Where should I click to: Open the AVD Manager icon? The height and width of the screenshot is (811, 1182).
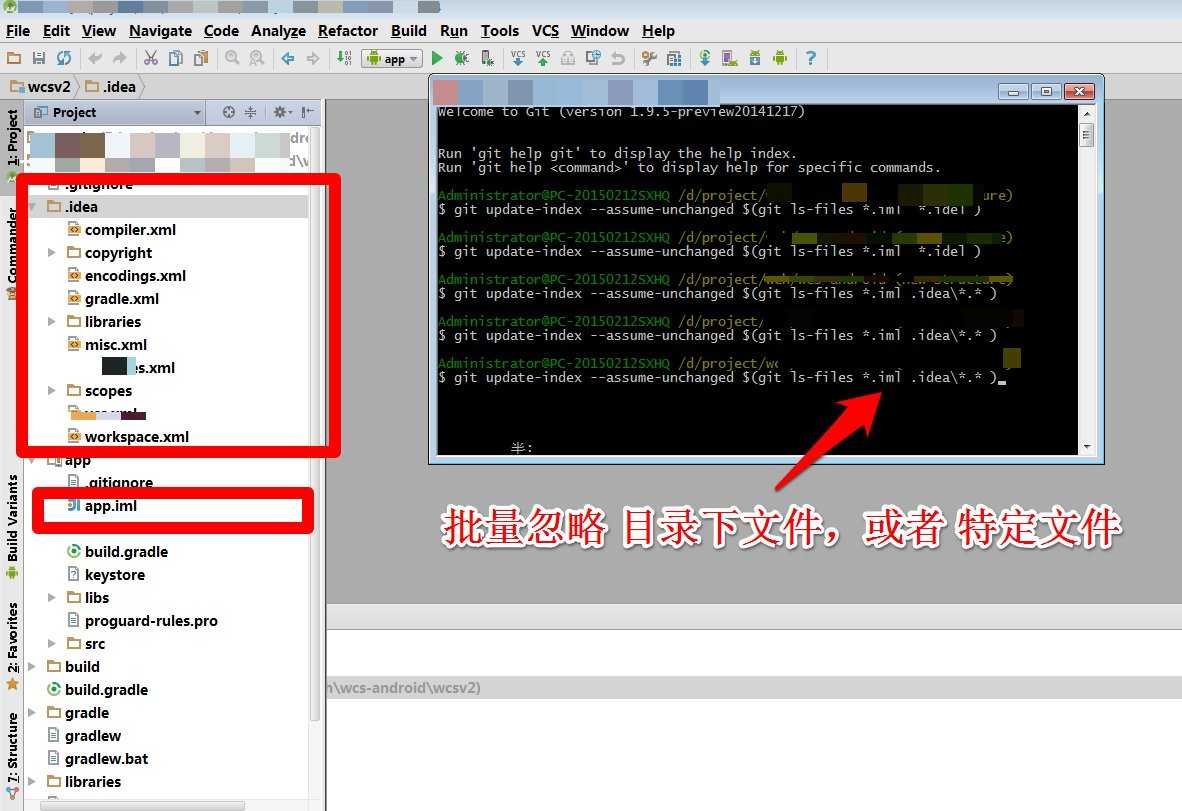[x=730, y=58]
